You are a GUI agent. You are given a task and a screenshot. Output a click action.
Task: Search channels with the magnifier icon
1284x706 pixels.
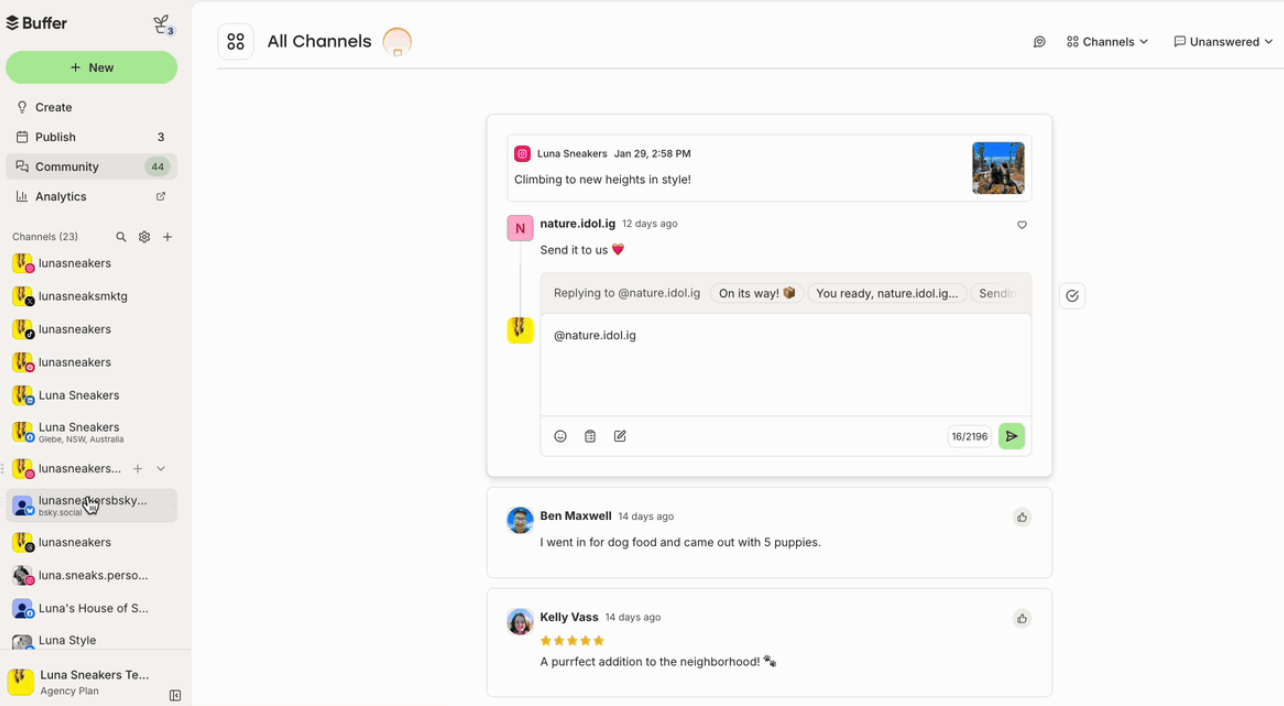pyautogui.click(x=121, y=237)
